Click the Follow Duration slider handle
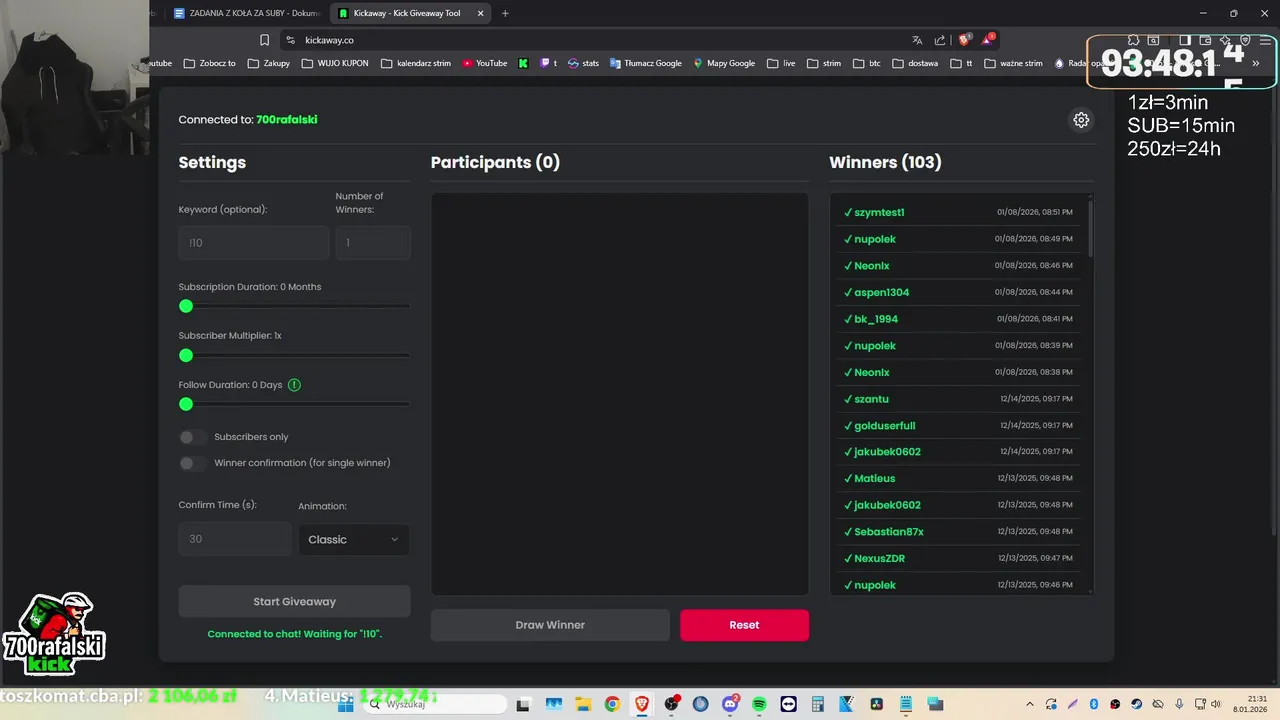1280x720 pixels. tap(186, 404)
